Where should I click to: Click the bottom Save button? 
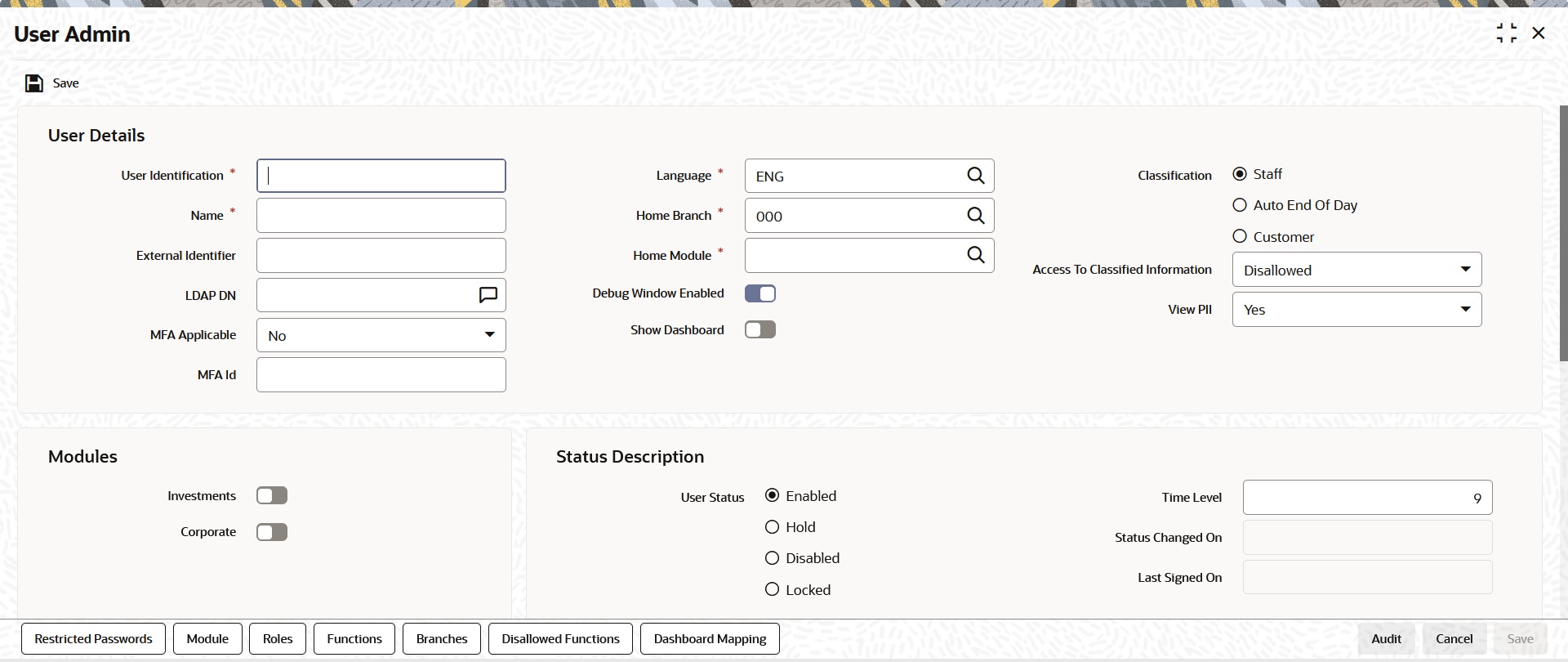pos(1520,639)
